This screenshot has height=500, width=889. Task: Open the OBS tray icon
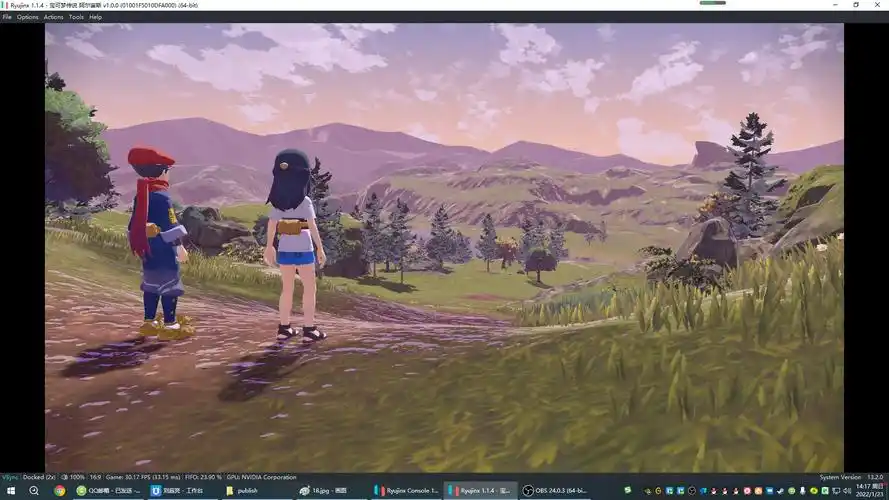[692, 491]
